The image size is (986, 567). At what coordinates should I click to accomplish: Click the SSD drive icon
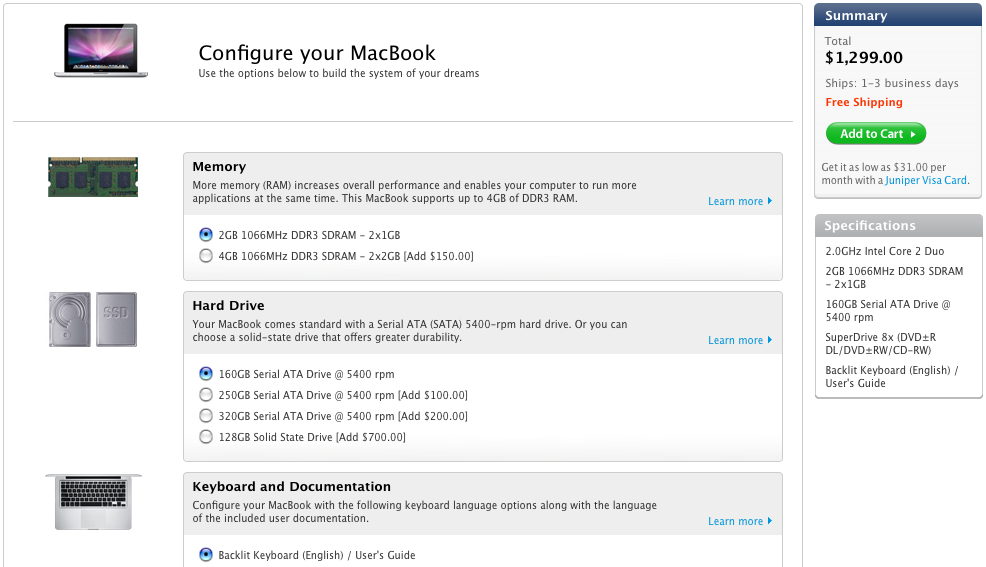click(x=116, y=320)
